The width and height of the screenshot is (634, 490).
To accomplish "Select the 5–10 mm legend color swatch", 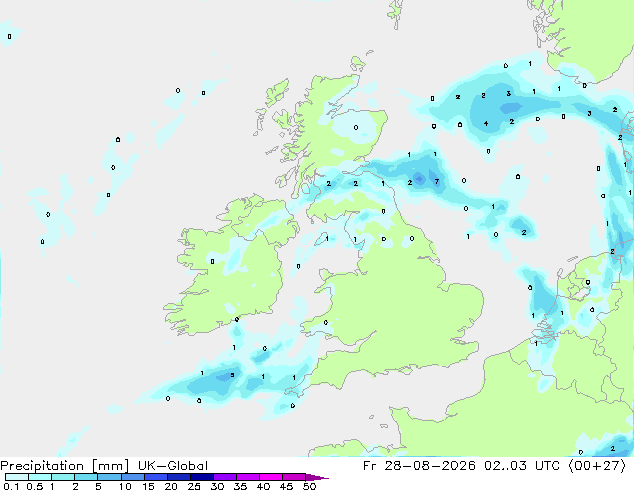I will pos(109,477).
